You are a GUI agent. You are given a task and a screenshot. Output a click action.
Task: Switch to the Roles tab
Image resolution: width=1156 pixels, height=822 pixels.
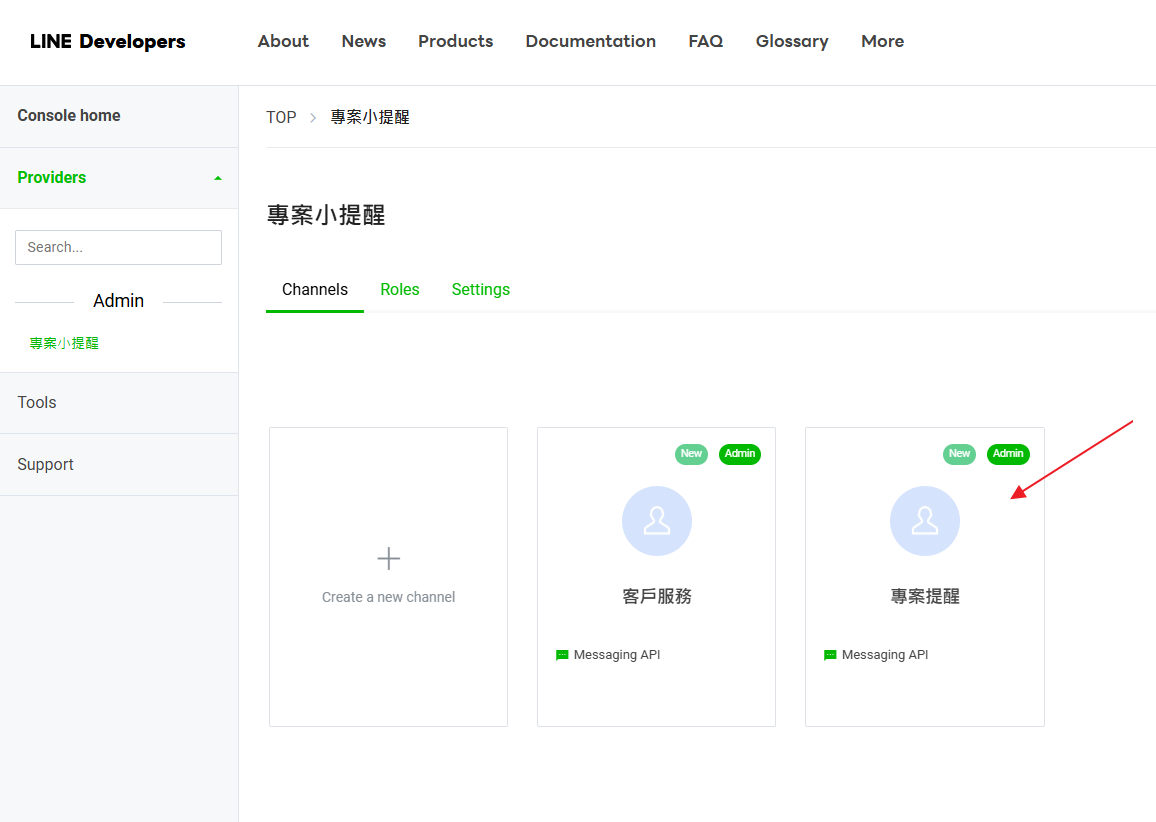click(x=400, y=290)
